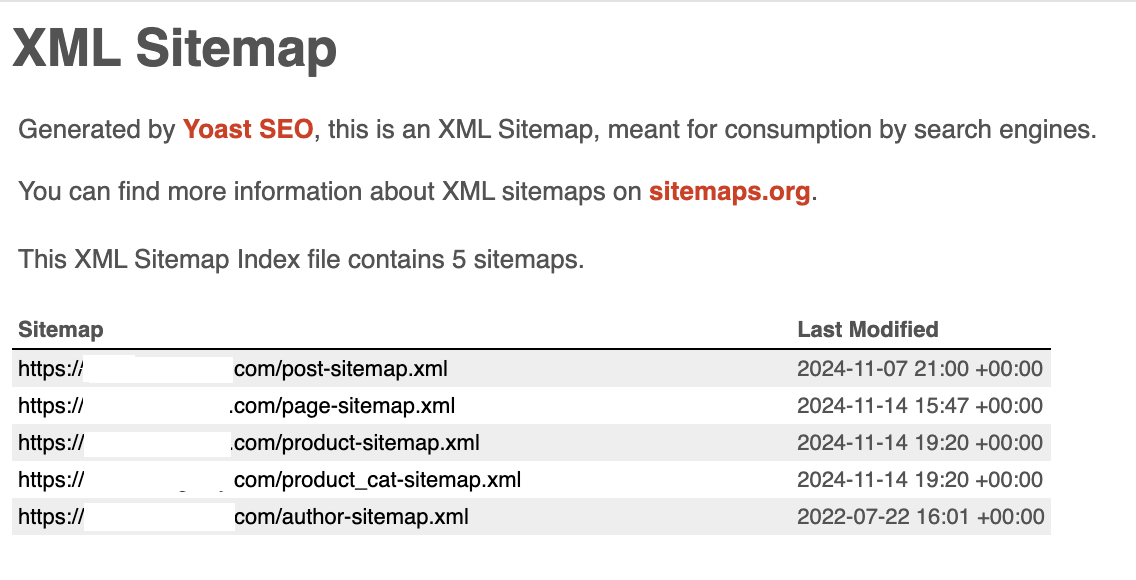Click the XML Sitemap page heading
The image size is (1136, 580).
pos(175,48)
